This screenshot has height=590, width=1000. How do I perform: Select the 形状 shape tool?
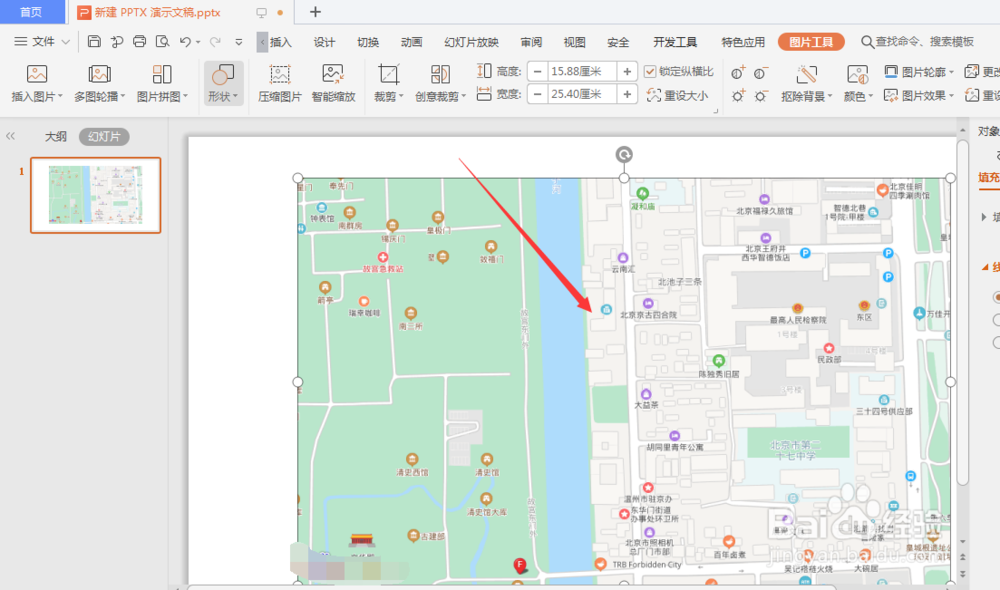pos(223,83)
